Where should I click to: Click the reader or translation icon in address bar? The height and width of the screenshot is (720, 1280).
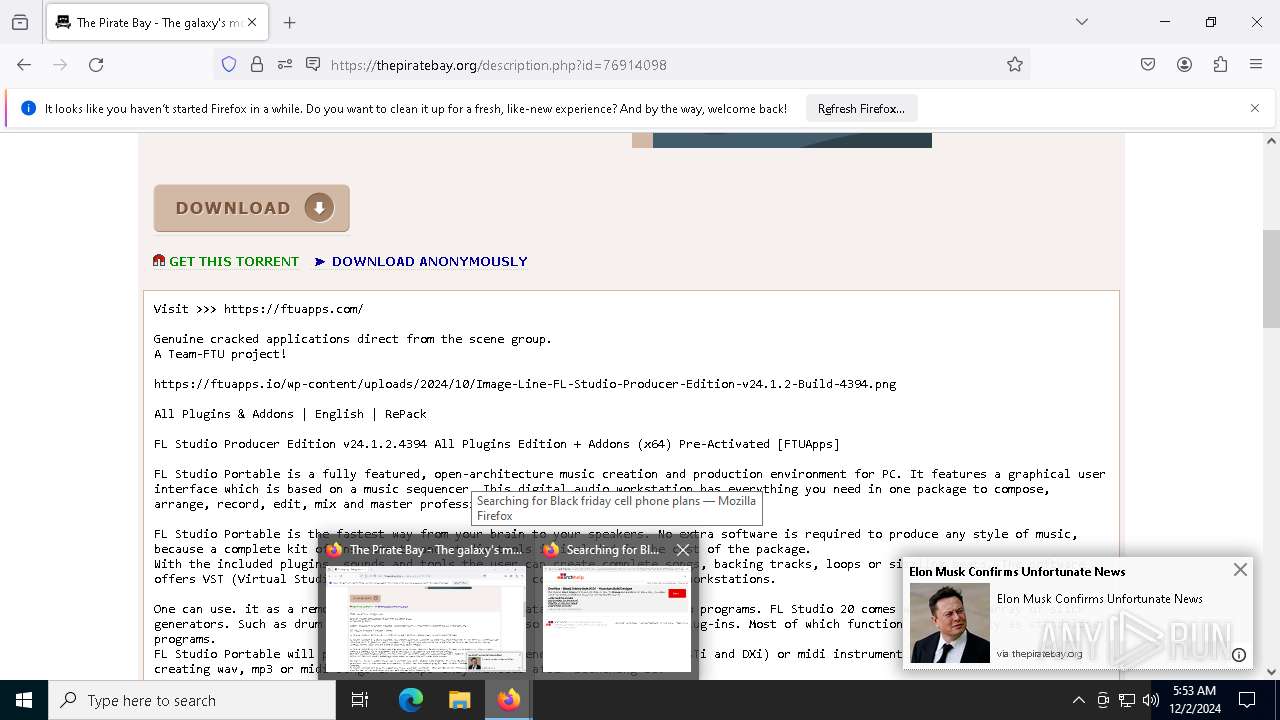[313, 65]
